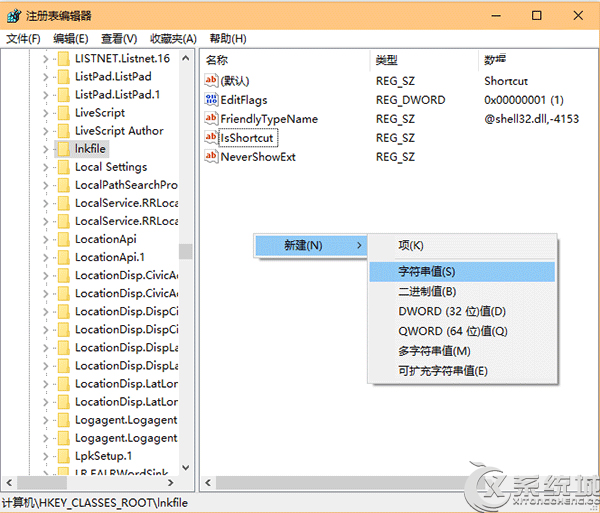Image resolution: width=600 pixels, height=513 pixels.
Task: Click the string icon beside IsShortcut
Action: tap(211, 138)
